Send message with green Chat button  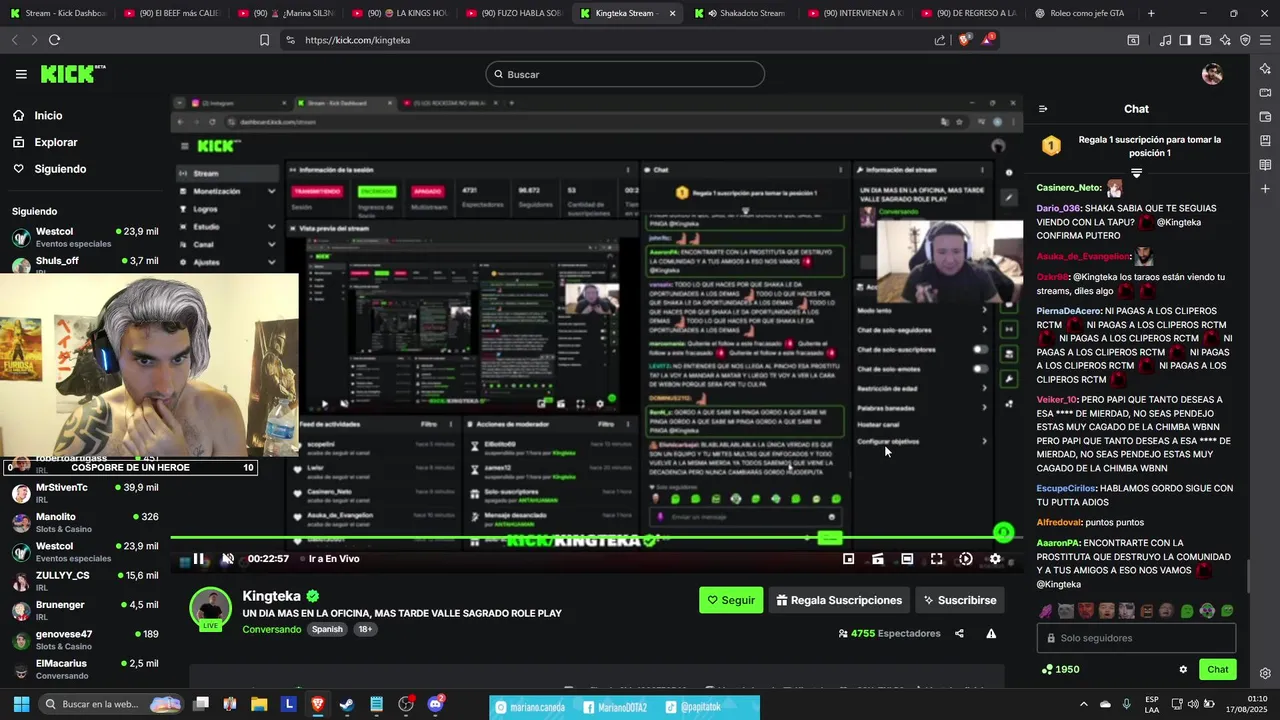point(1217,669)
